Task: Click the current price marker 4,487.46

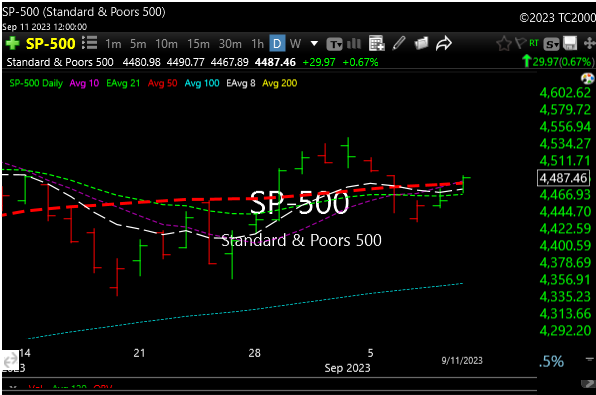Action: coord(563,178)
